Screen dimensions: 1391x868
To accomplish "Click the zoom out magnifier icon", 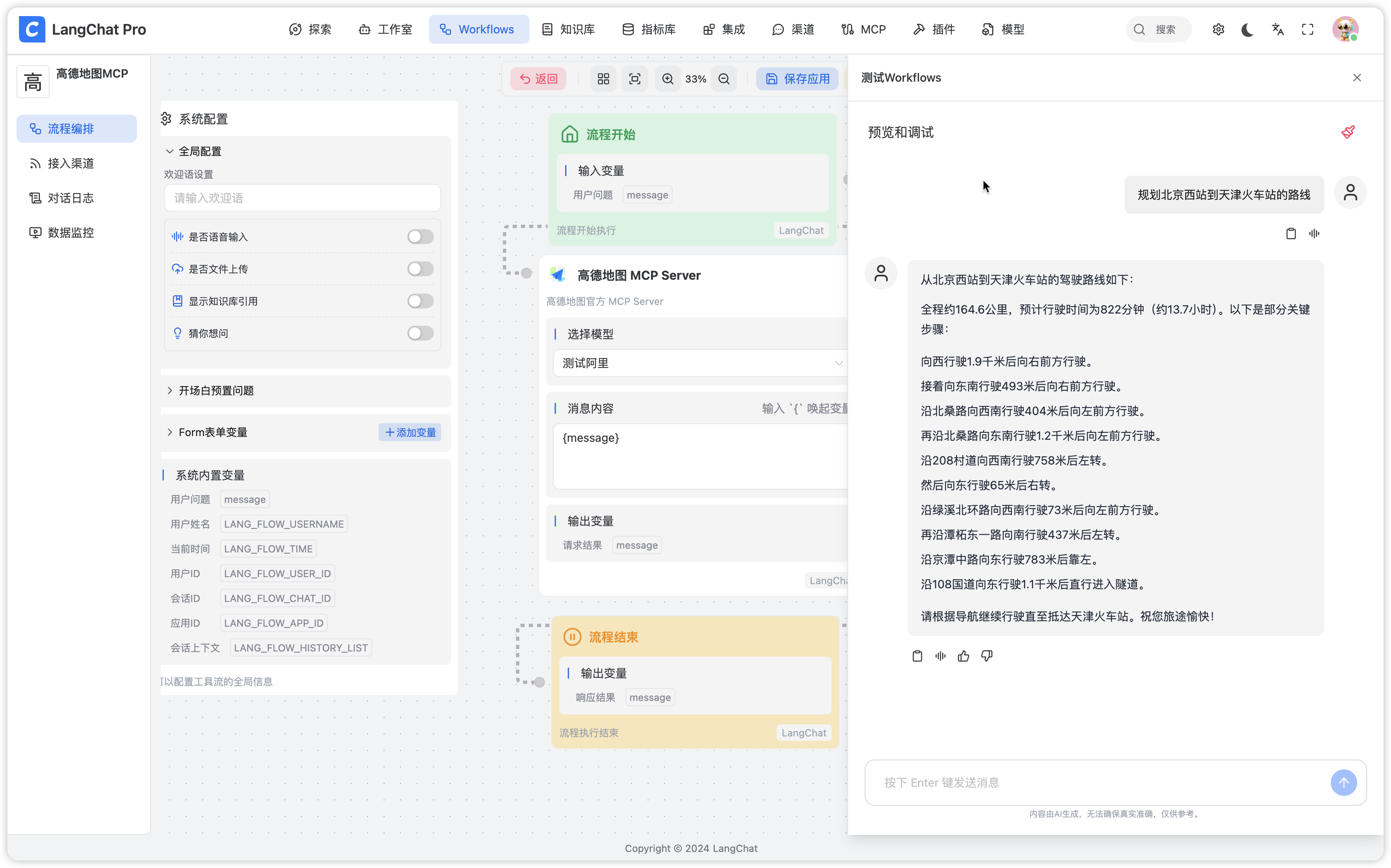I will click(x=724, y=79).
